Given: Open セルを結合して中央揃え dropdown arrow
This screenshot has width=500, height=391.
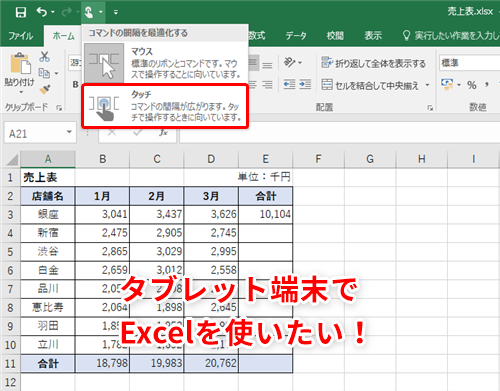Looking at the screenshot, I should [427, 85].
